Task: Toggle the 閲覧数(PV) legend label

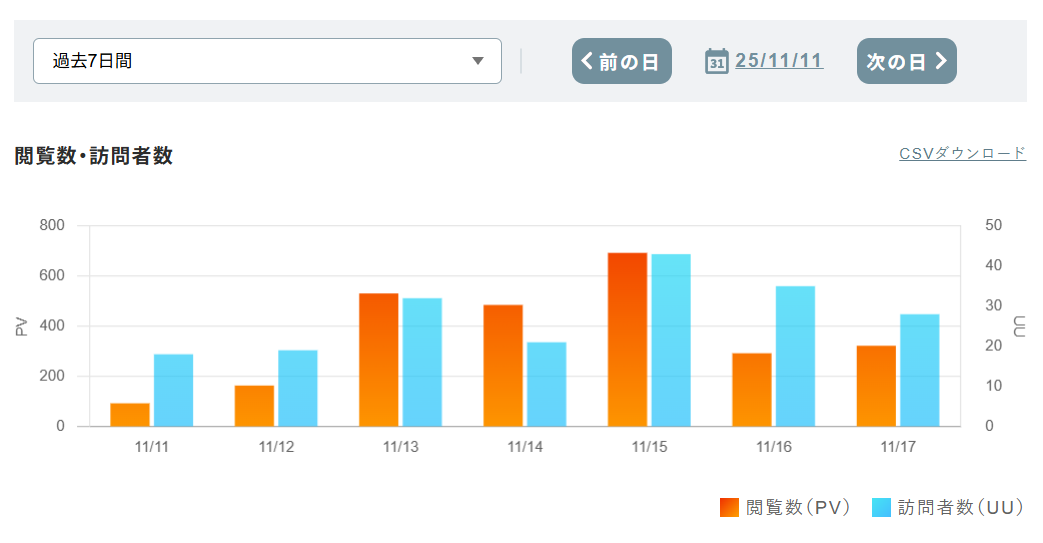Action: coord(798,508)
